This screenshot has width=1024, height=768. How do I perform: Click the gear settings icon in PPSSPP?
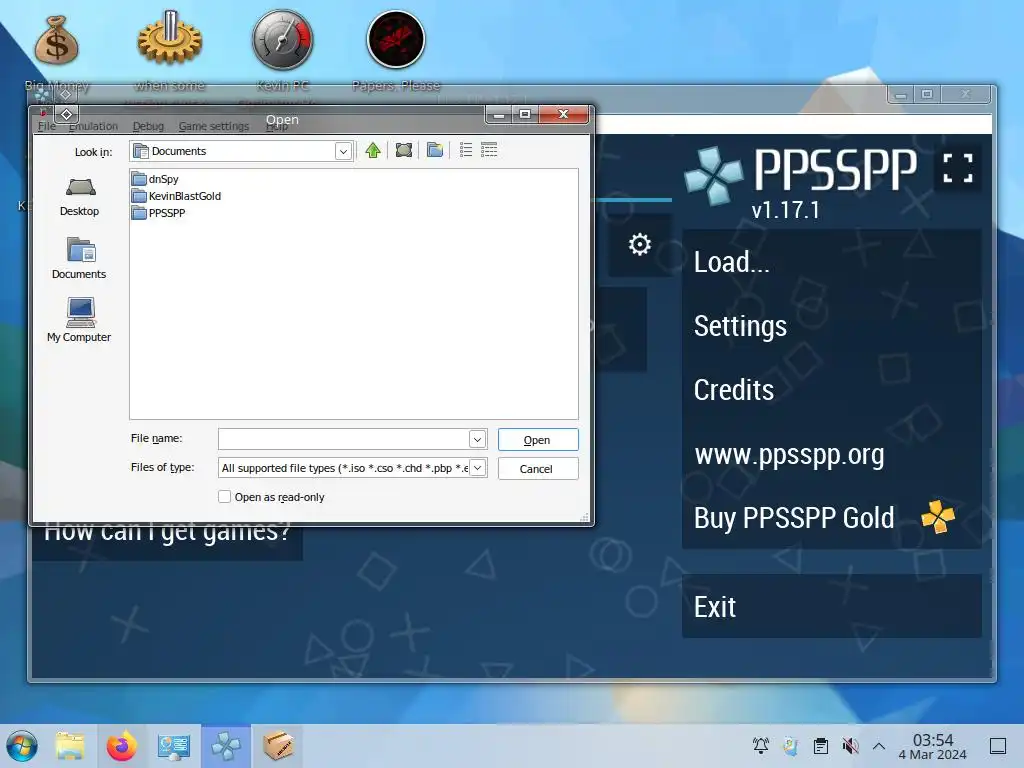640,244
